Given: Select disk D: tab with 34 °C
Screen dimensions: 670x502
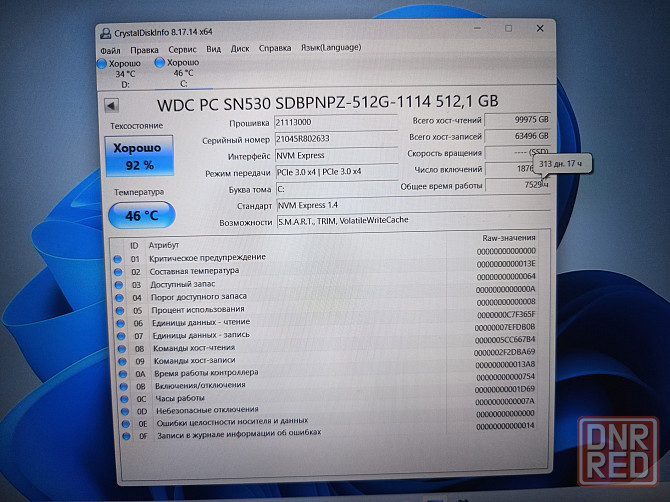Looking at the screenshot, I should tap(125, 73).
